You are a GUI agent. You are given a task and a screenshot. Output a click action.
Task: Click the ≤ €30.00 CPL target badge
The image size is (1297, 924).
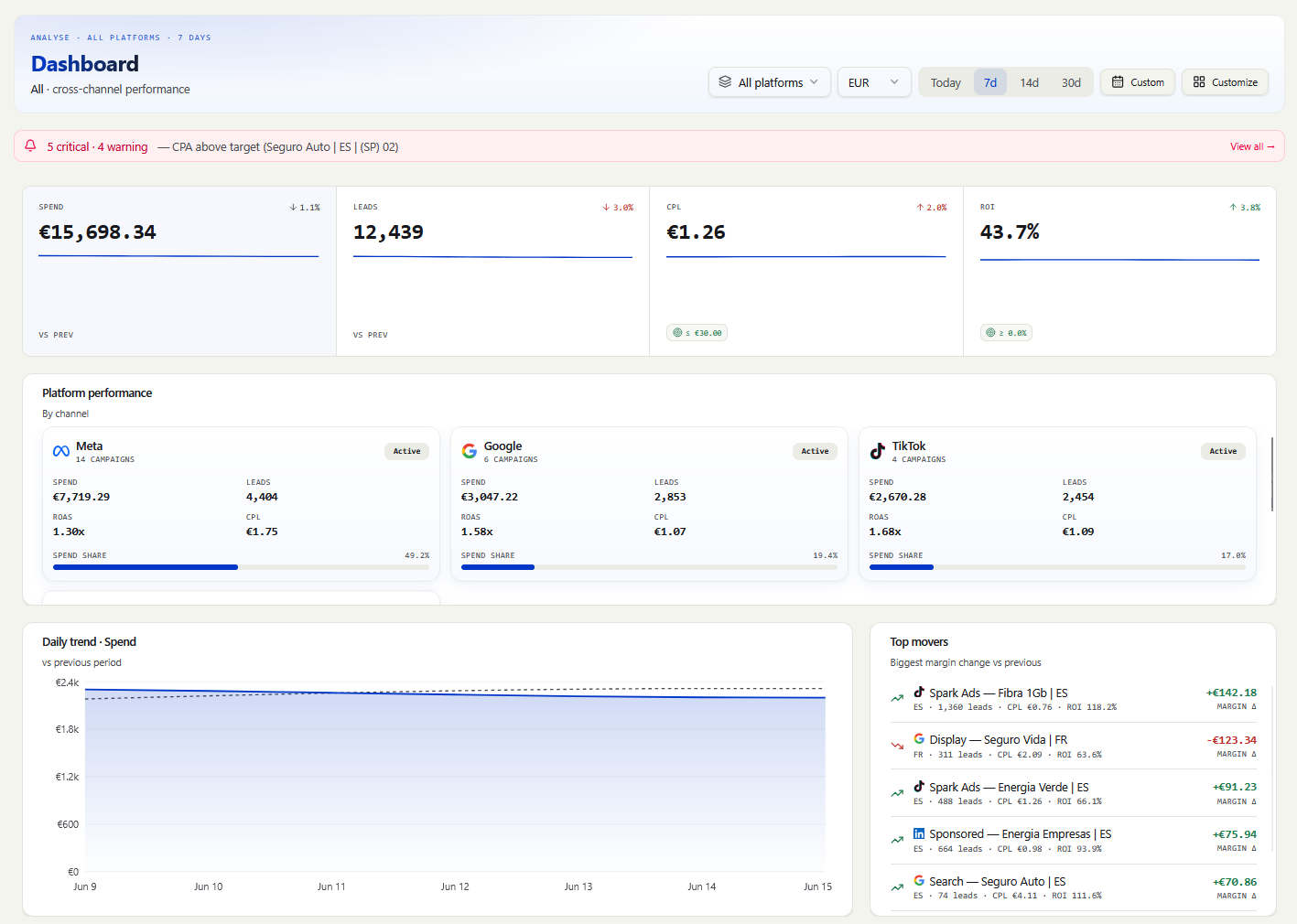coord(697,333)
